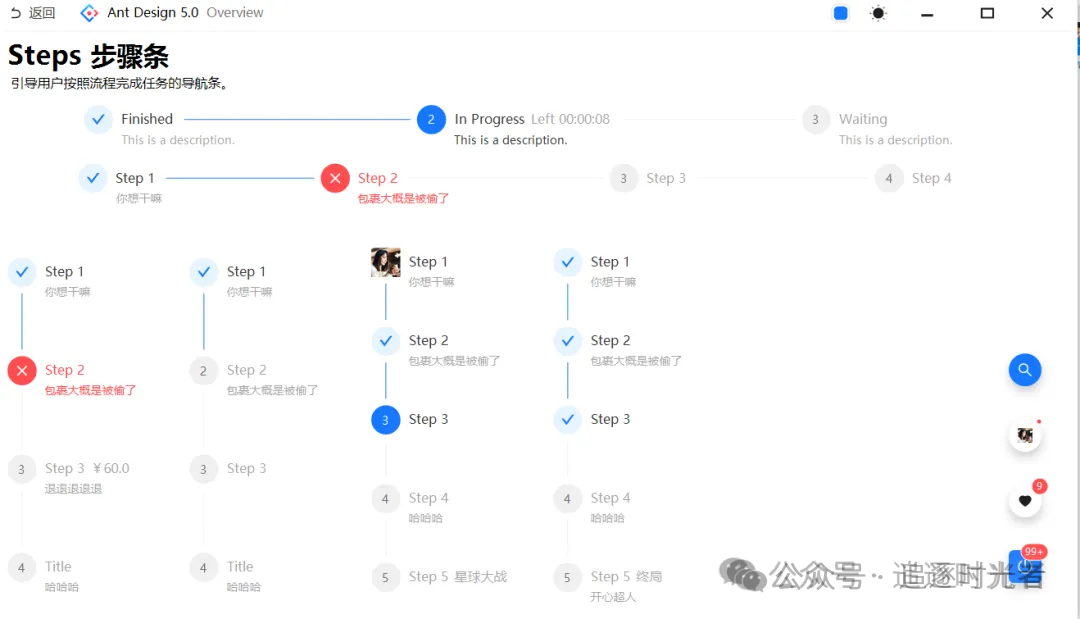This screenshot has width=1080, height=619.
Task: Click the red error icon in the vertical steps list
Action: (22, 370)
